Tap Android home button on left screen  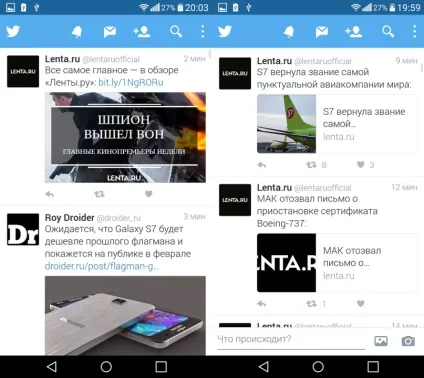(106, 367)
